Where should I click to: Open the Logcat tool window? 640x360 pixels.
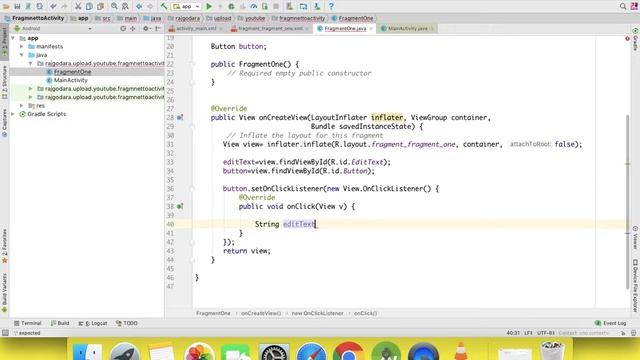pyautogui.click(x=93, y=323)
